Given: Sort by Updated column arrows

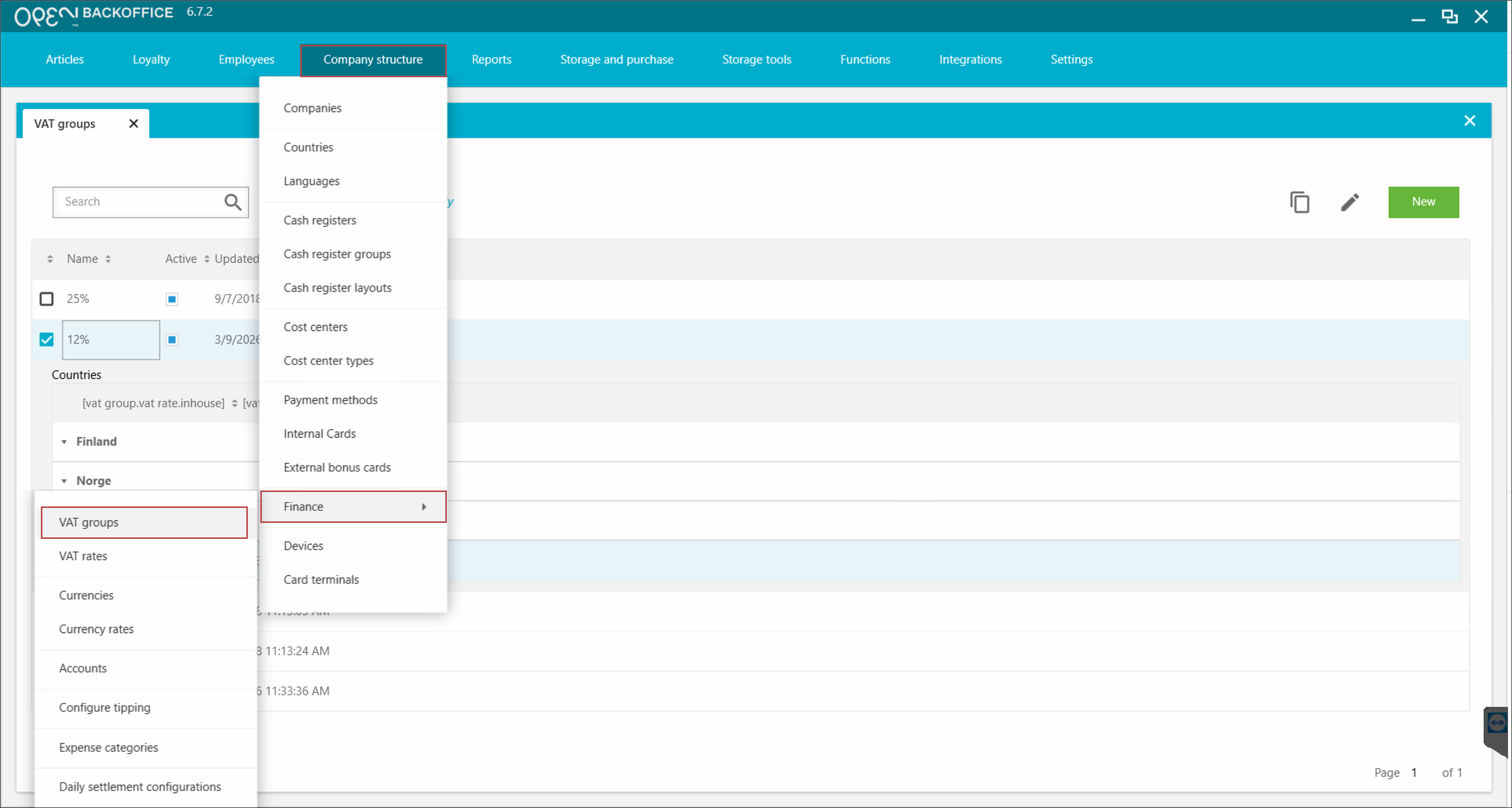Looking at the screenshot, I should coord(206,259).
